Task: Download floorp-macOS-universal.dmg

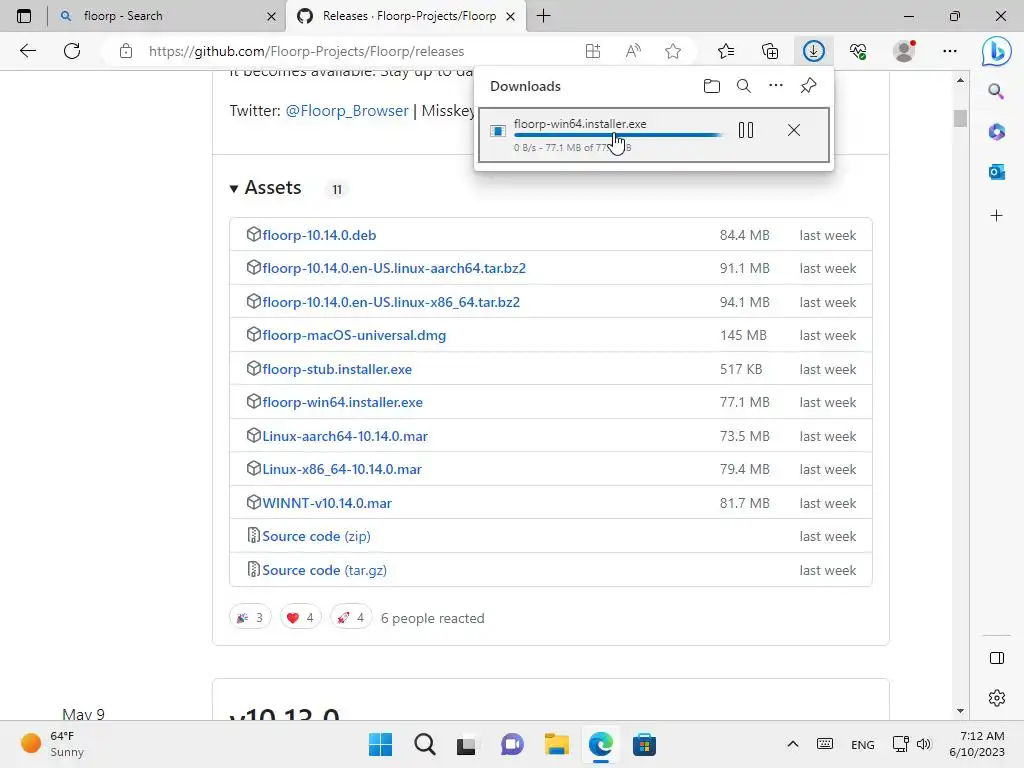Action: [354, 336]
